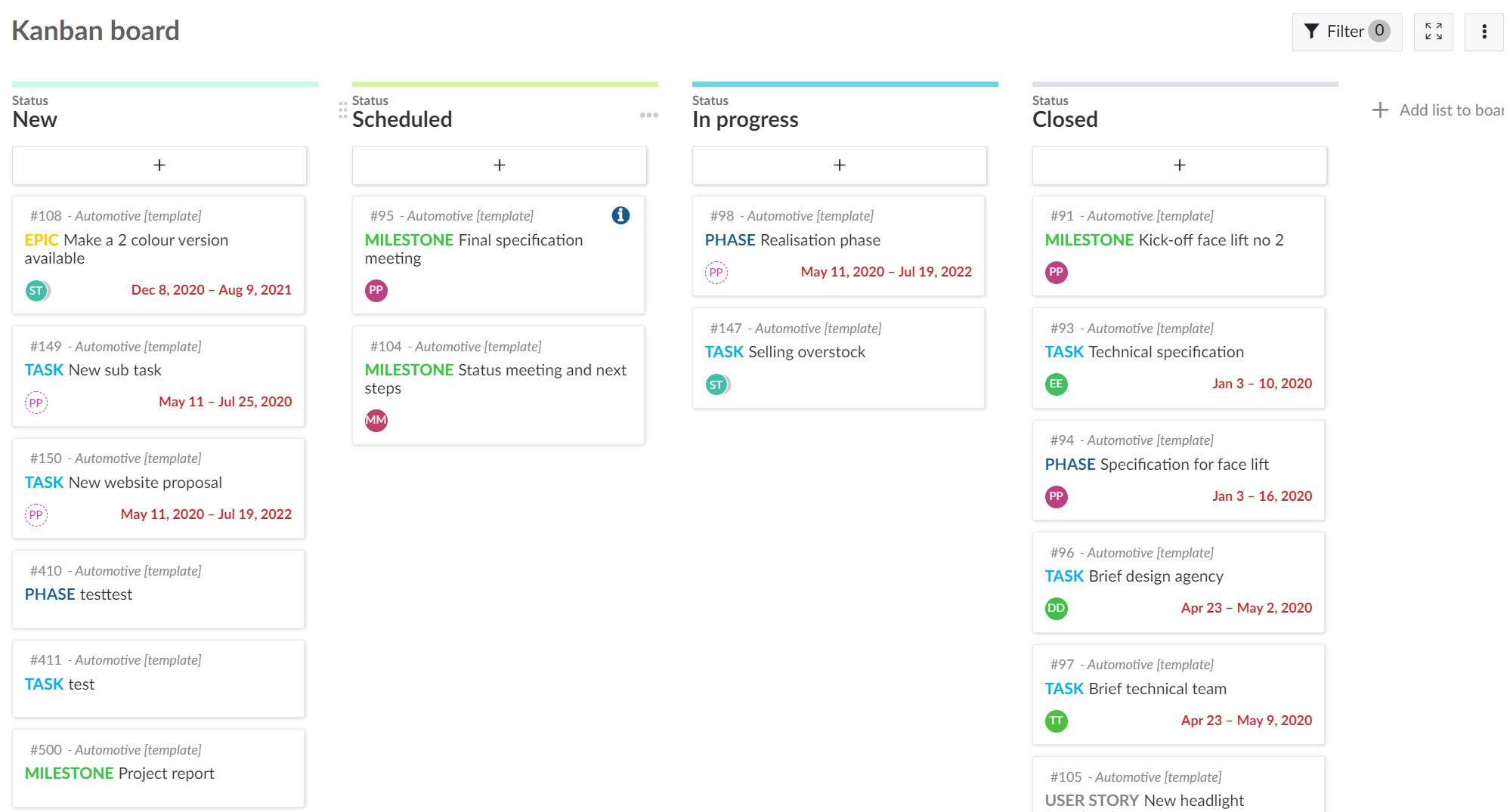Click Add list to board
1510x812 pixels.
[1439, 110]
